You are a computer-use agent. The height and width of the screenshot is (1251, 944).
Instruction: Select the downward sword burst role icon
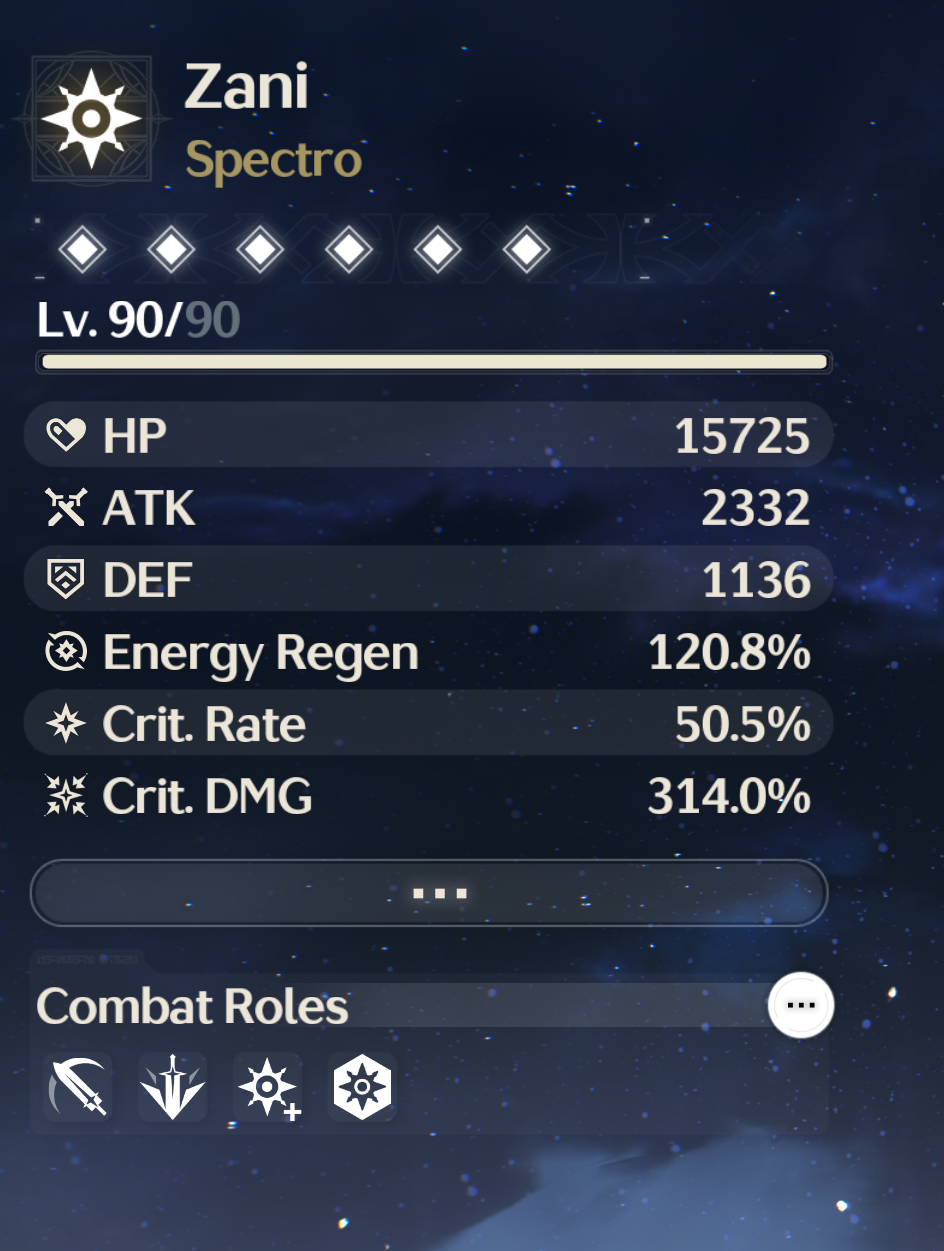pyautogui.click(x=173, y=1086)
